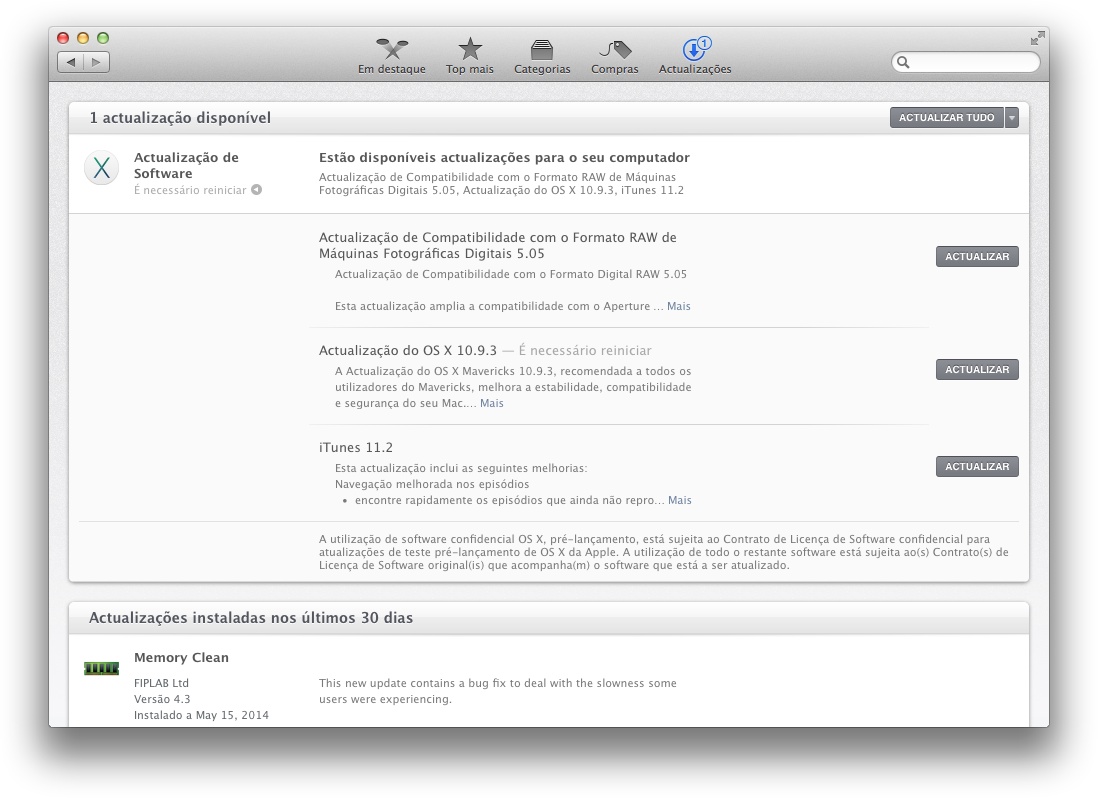1098x798 pixels.
Task: Select 'Instalado a May 15, 2014' text
Action: (x=201, y=715)
